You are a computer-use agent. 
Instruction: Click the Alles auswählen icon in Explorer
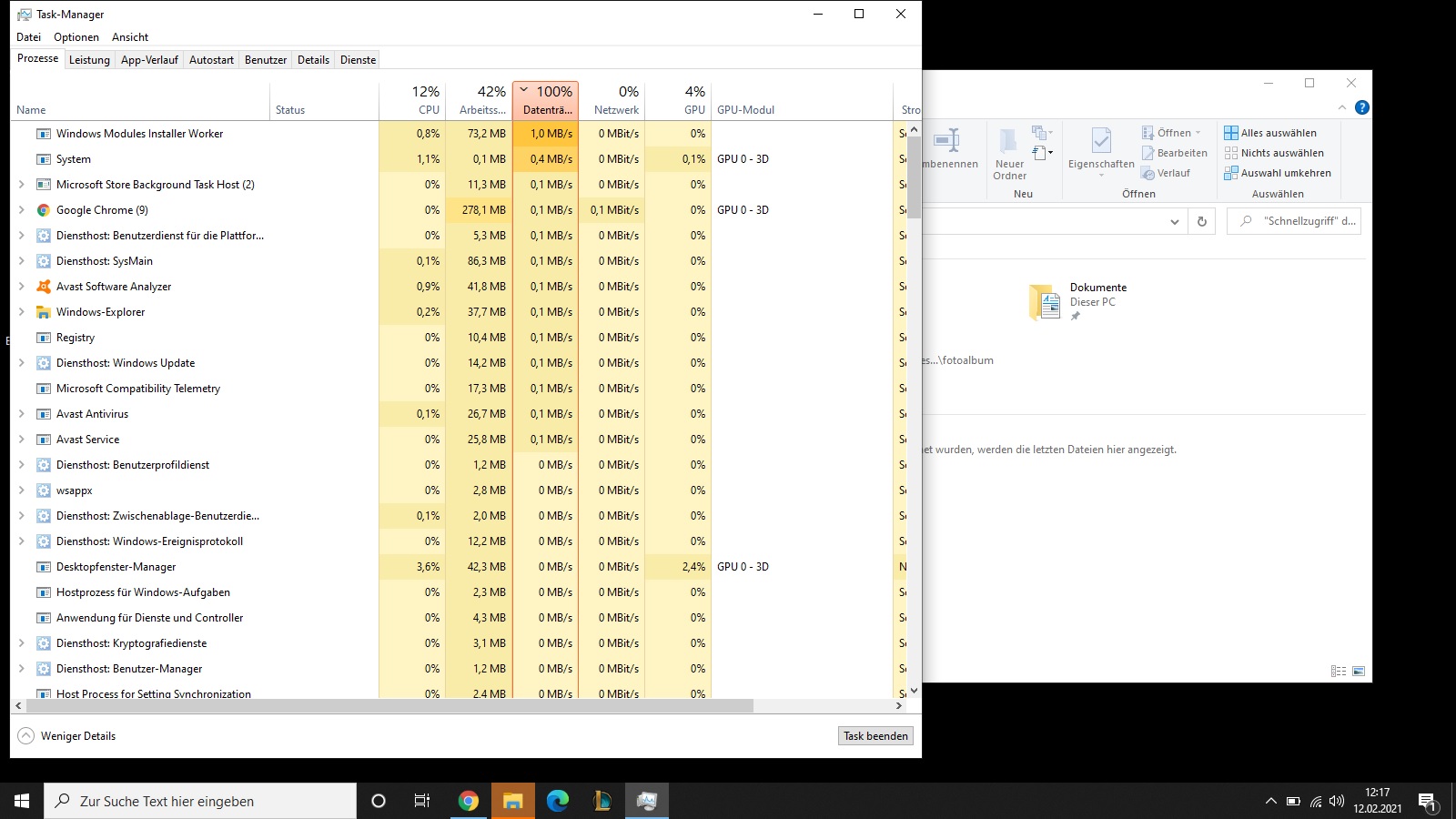pos(1231,133)
